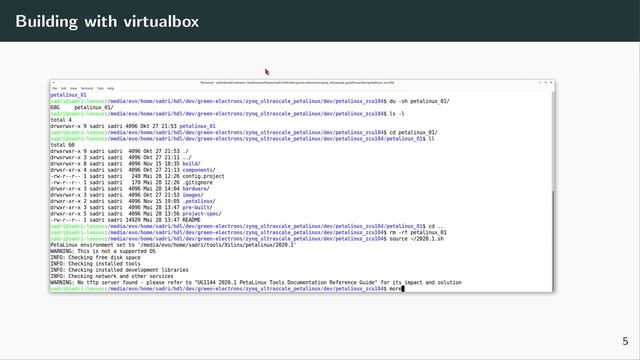Click the 'pre-built/' directory entry
Viewport: 640px width, 360px height.
click(x=197, y=207)
